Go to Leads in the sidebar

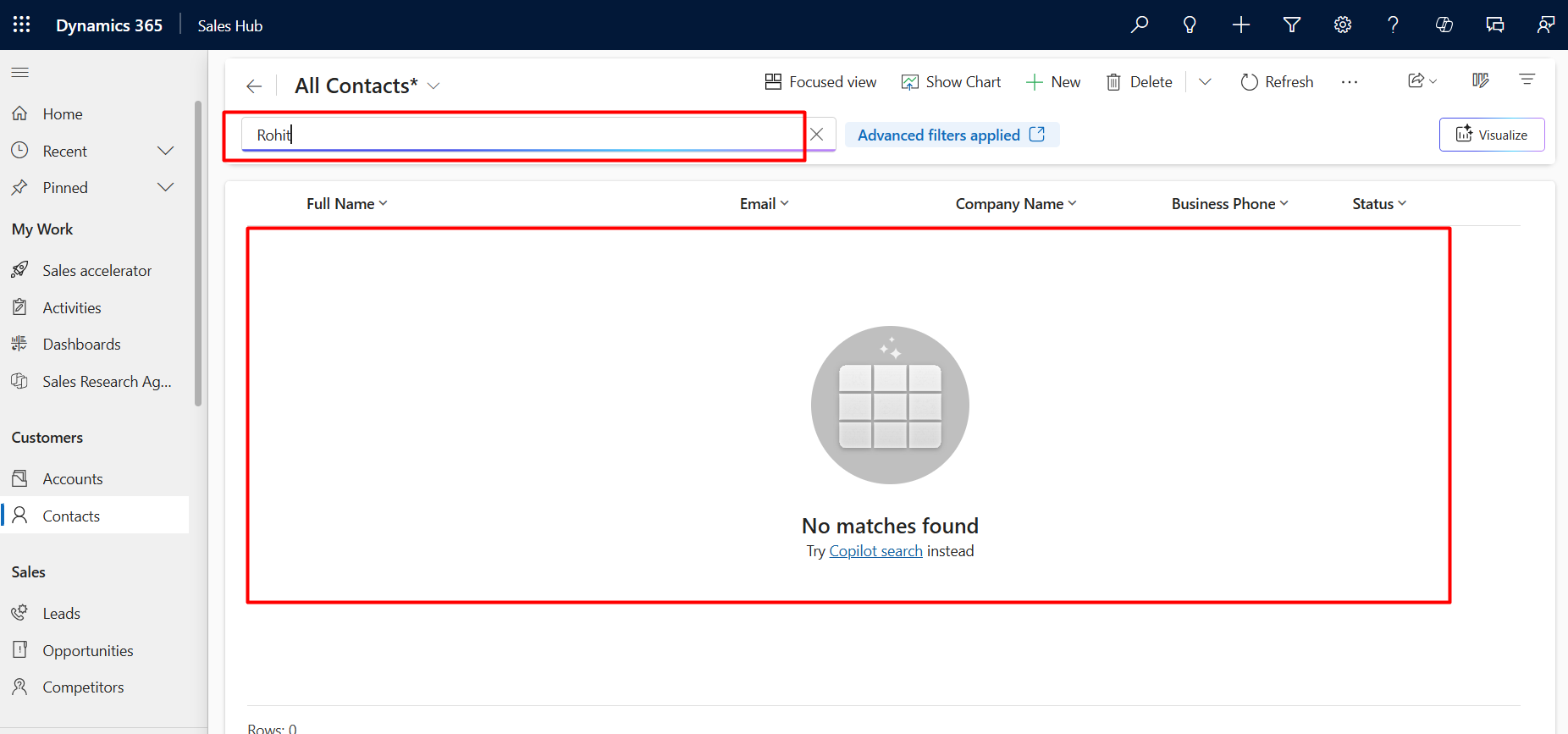pyautogui.click(x=61, y=614)
